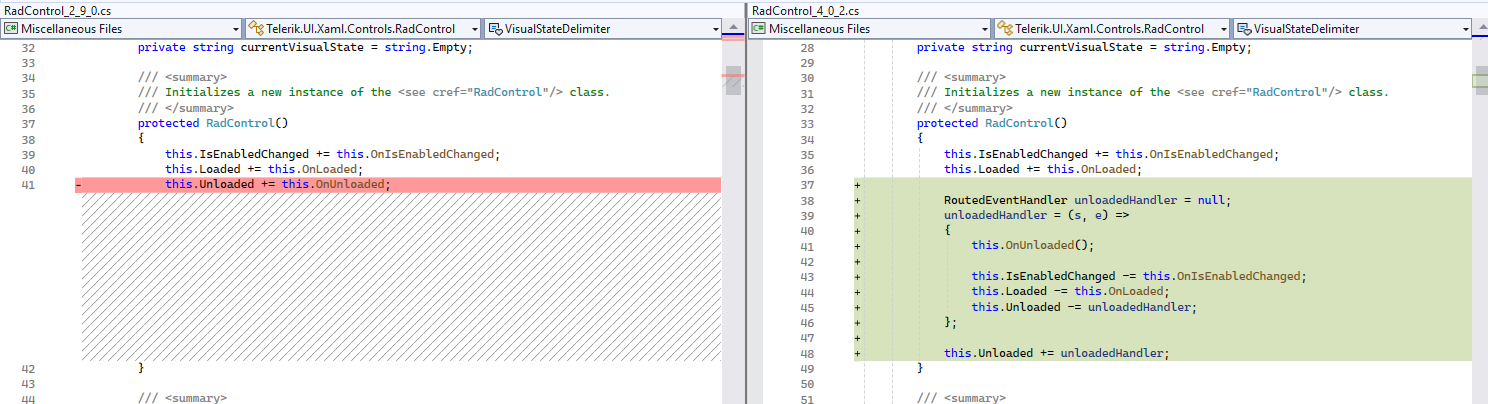Expand the left Miscellaneous Files dropdown arrow
Screen dimensions: 1488x404
[235, 29]
